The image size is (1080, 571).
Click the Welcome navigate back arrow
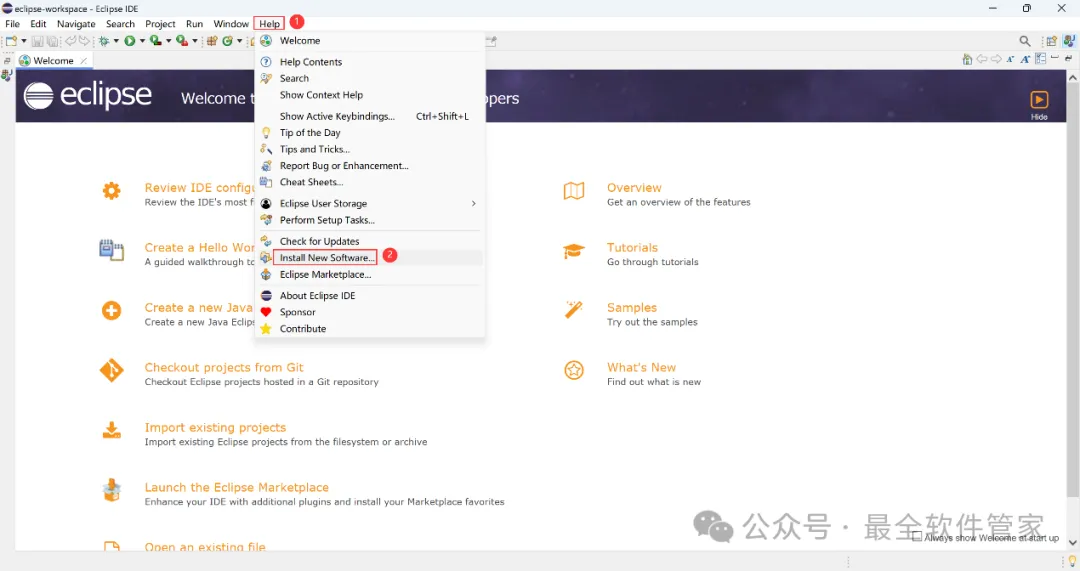pos(982,59)
